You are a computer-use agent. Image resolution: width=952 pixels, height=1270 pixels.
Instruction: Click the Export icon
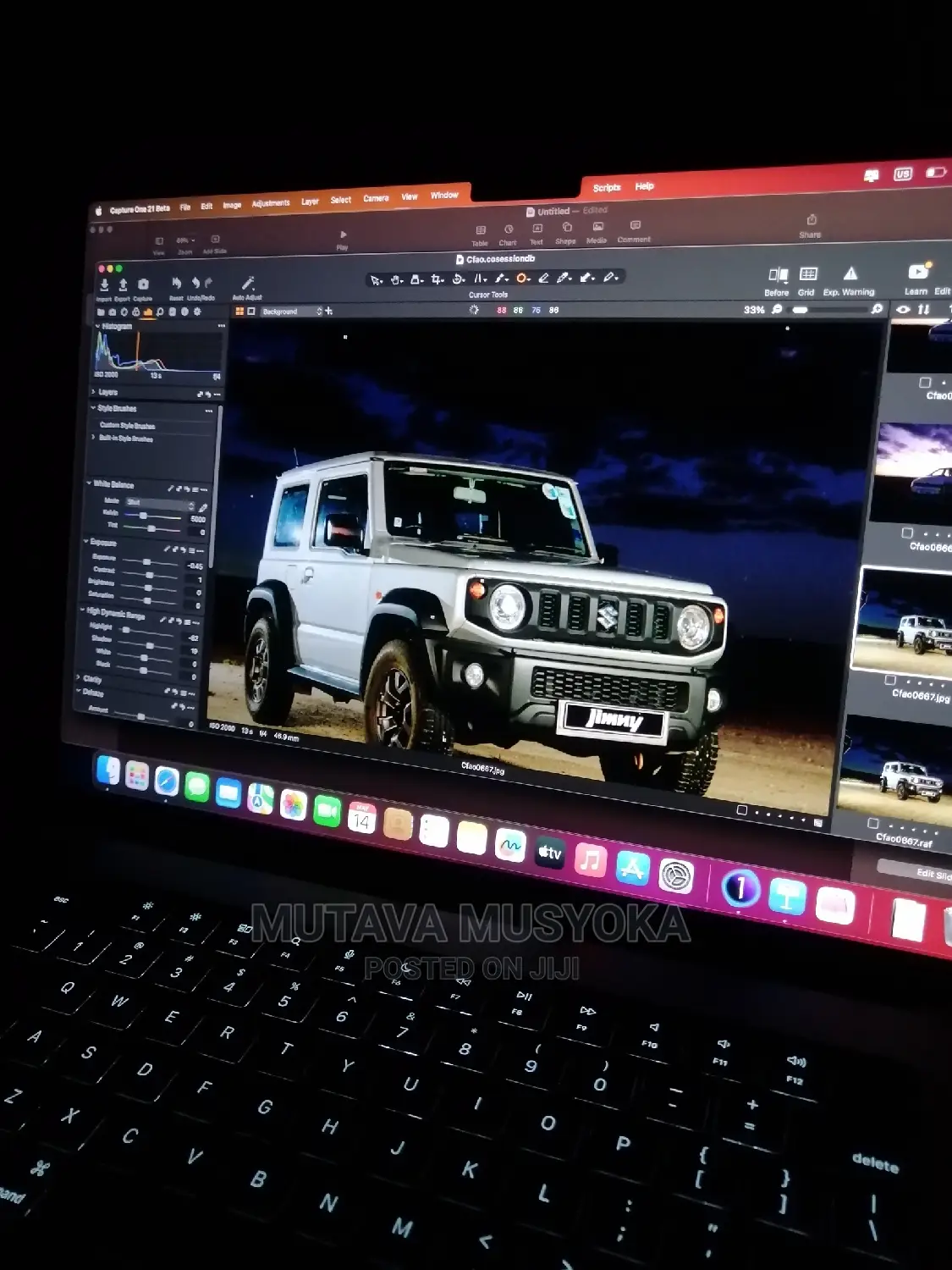pos(123,284)
